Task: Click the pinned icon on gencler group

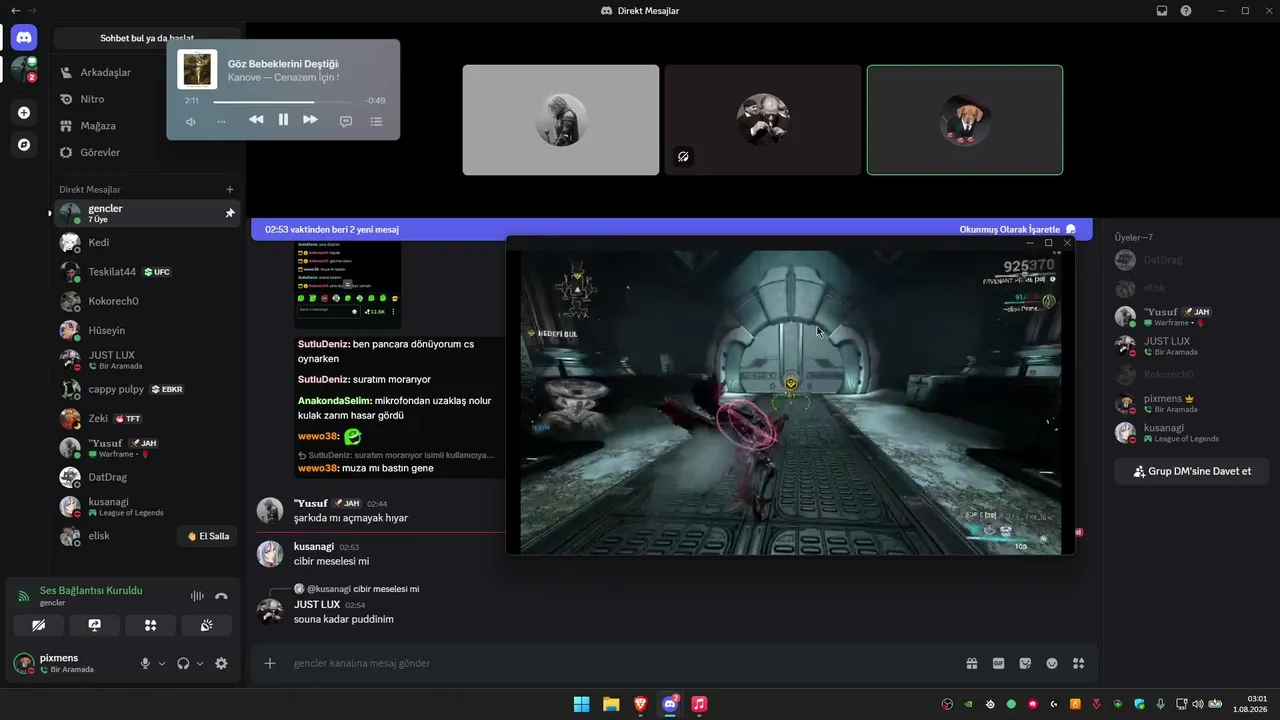Action: click(x=230, y=213)
